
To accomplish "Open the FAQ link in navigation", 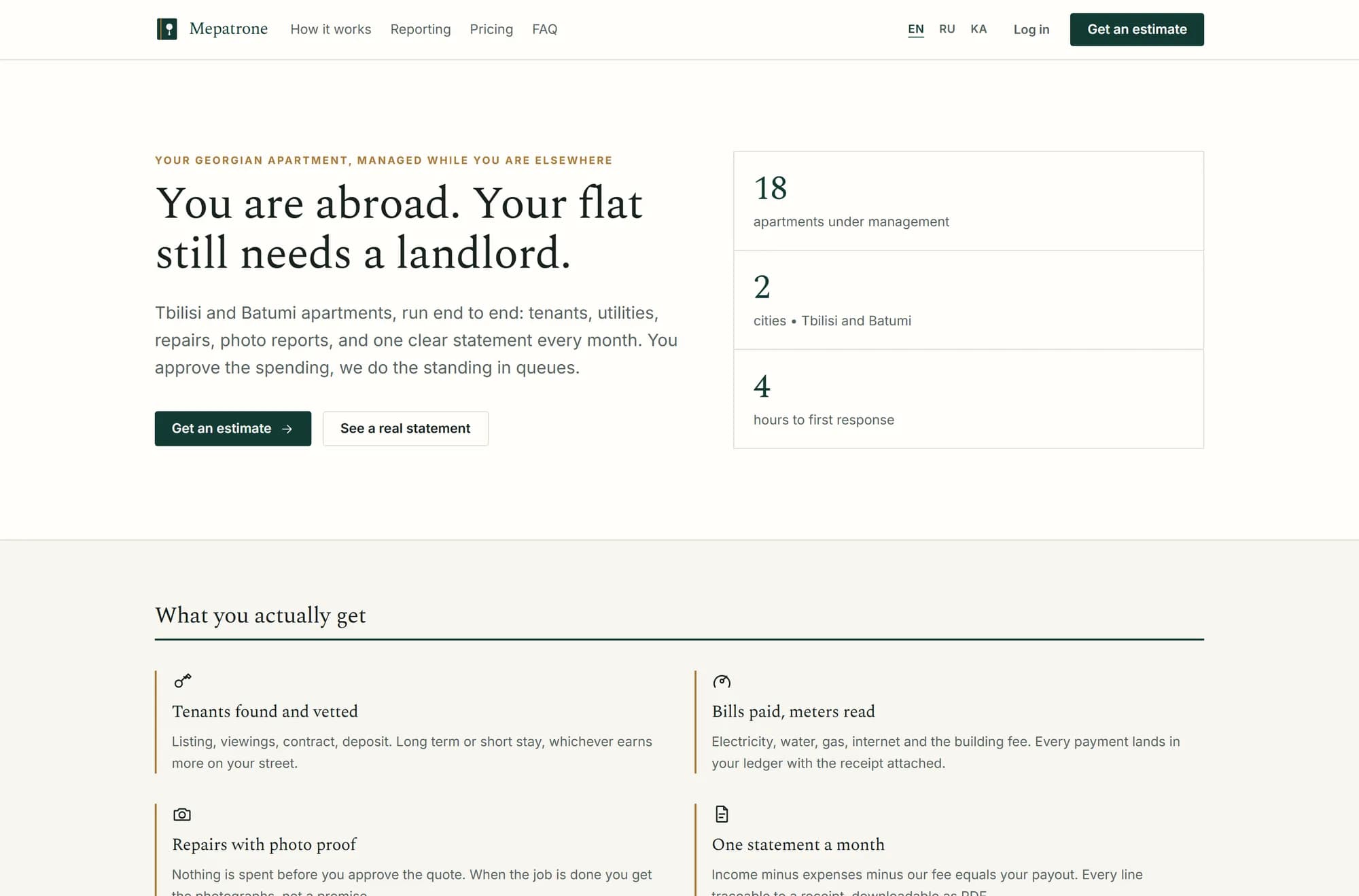I will [x=545, y=29].
